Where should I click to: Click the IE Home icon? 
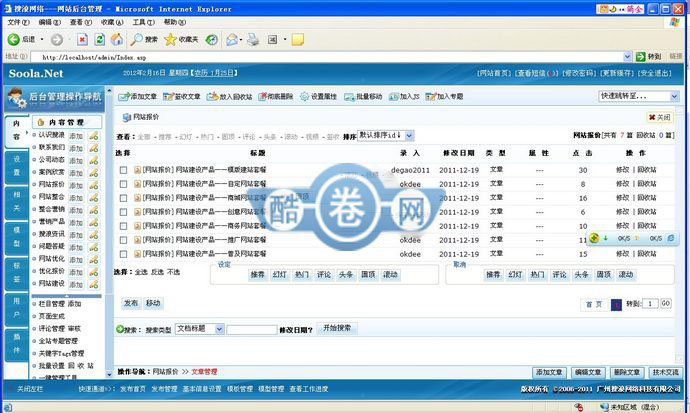click(117, 40)
